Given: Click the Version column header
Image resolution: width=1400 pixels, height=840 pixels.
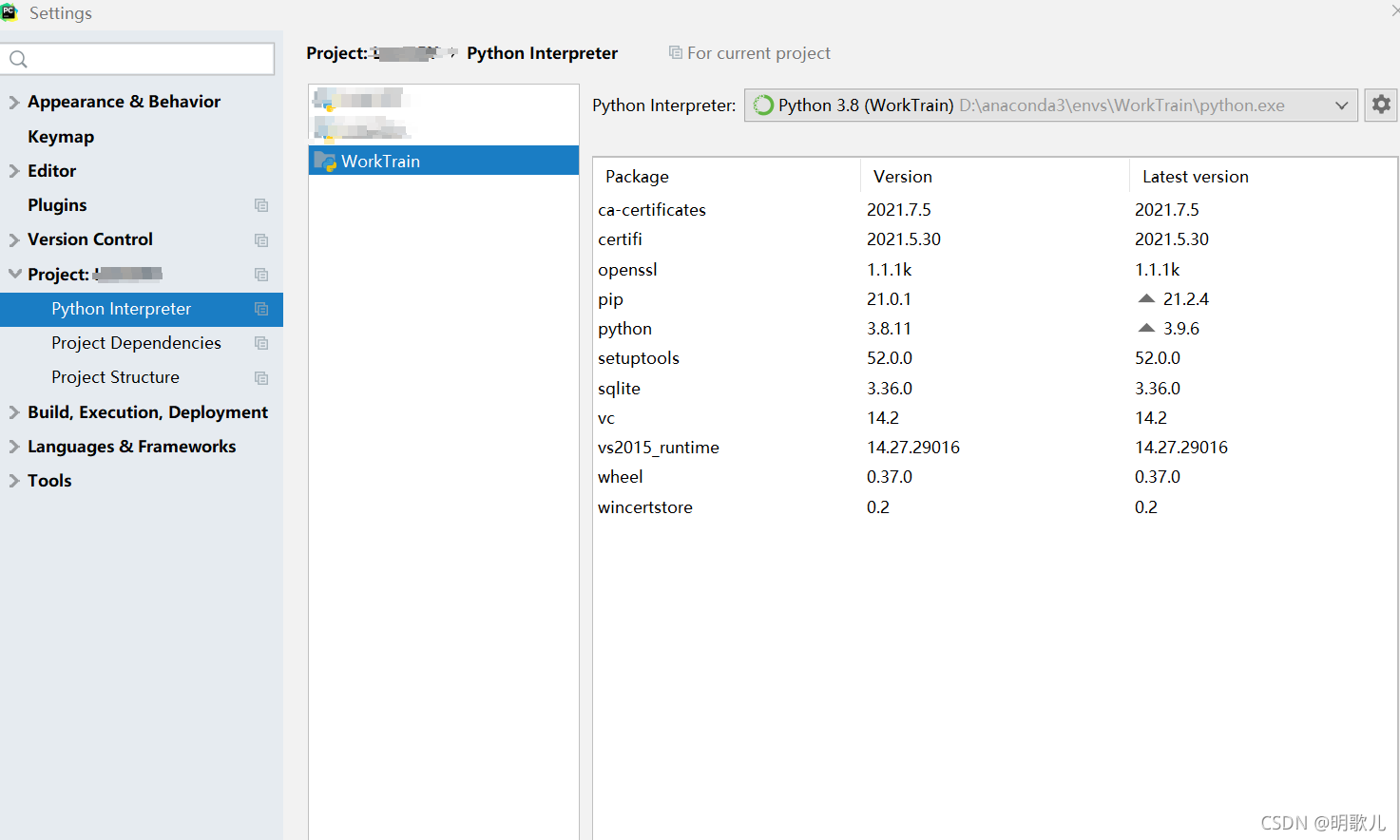Looking at the screenshot, I should (902, 177).
